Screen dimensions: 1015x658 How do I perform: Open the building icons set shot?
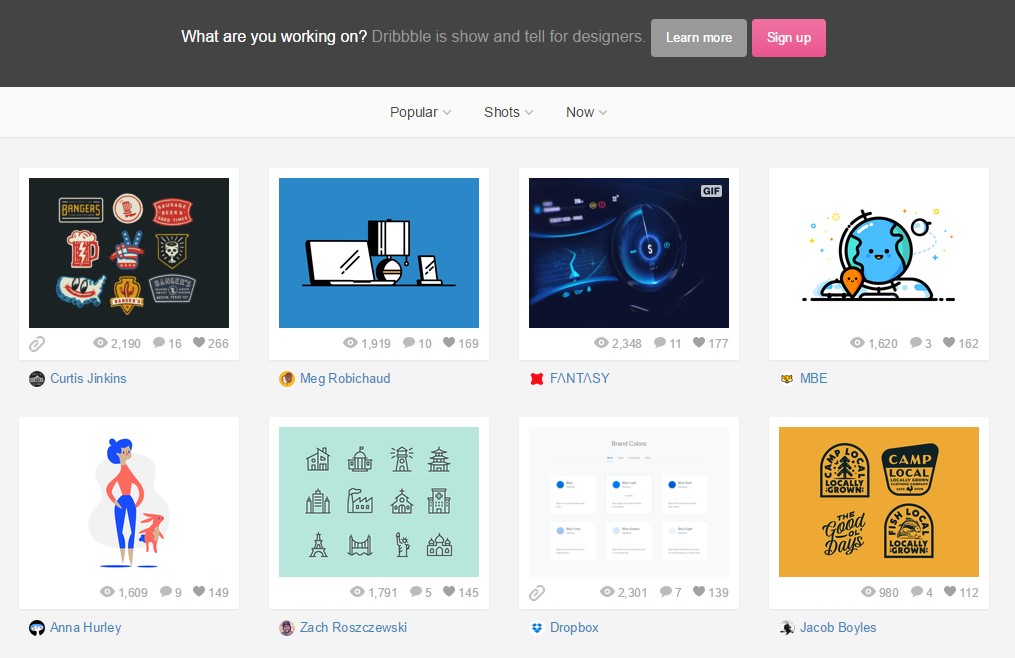point(379,502)
